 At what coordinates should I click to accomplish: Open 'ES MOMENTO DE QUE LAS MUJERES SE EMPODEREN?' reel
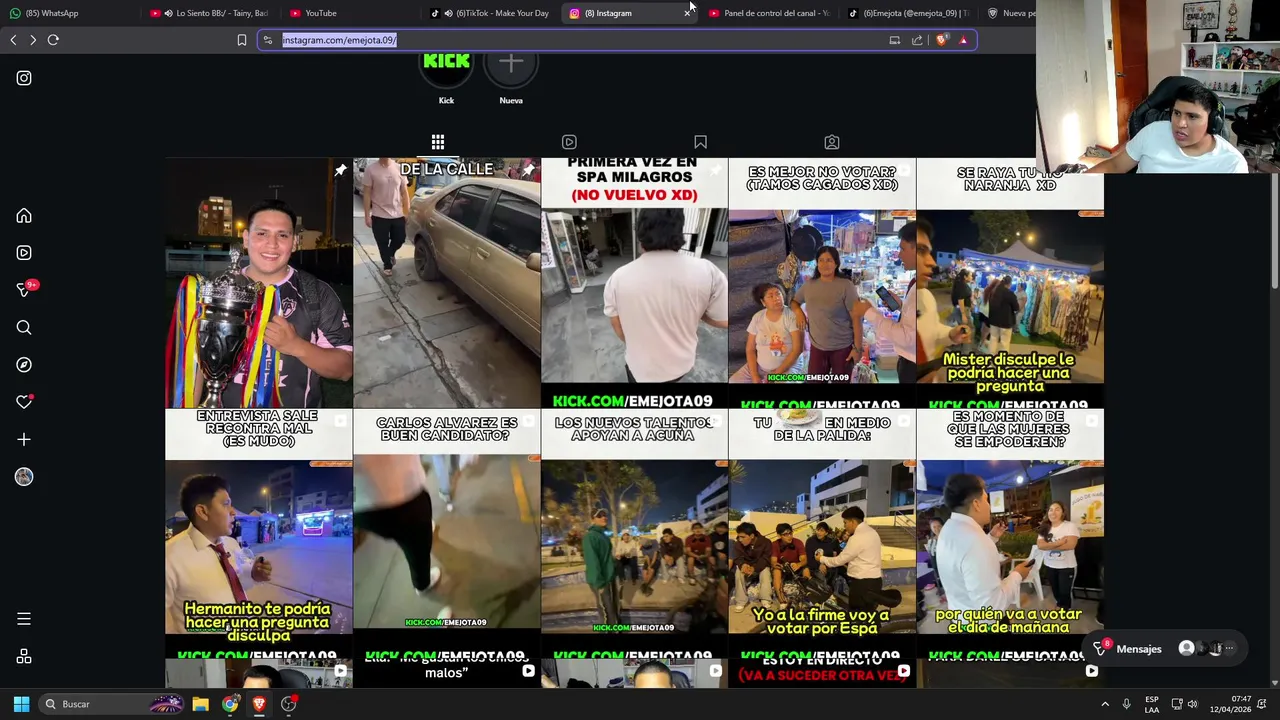(1010, 534)
